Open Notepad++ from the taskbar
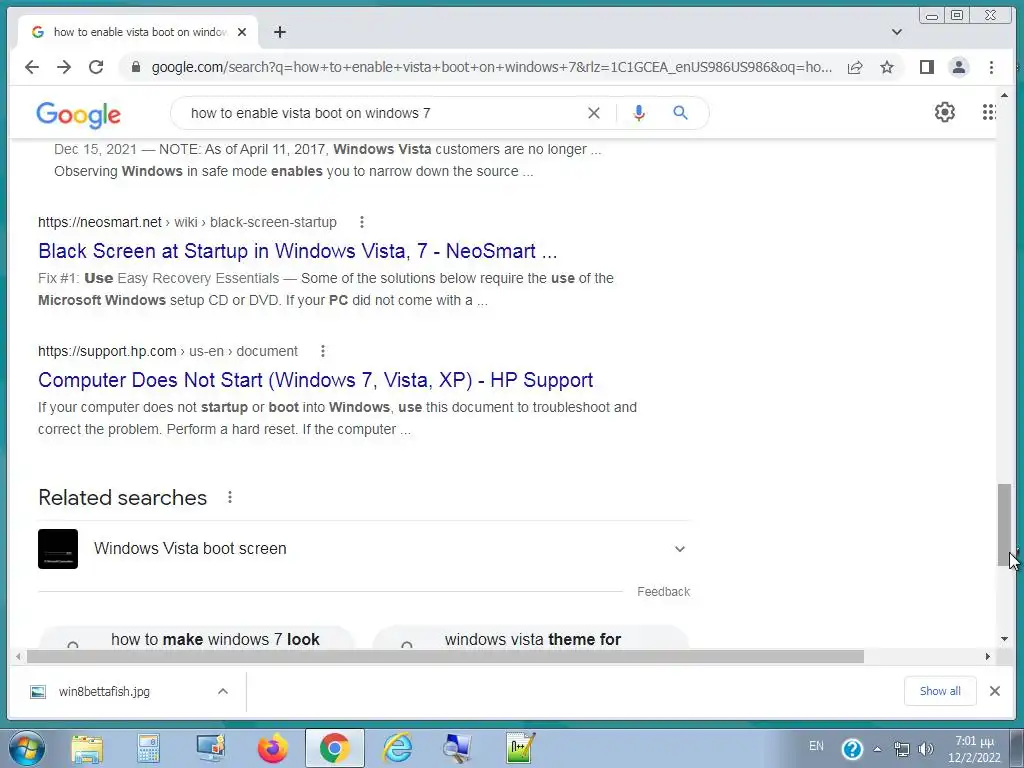The width and height of the screenshot is (1024, 768). (x=520, y=748)
